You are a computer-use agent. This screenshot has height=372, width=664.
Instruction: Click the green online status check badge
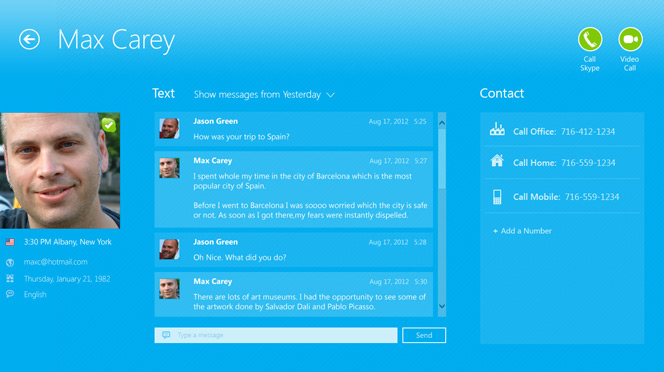click(109, 125)
